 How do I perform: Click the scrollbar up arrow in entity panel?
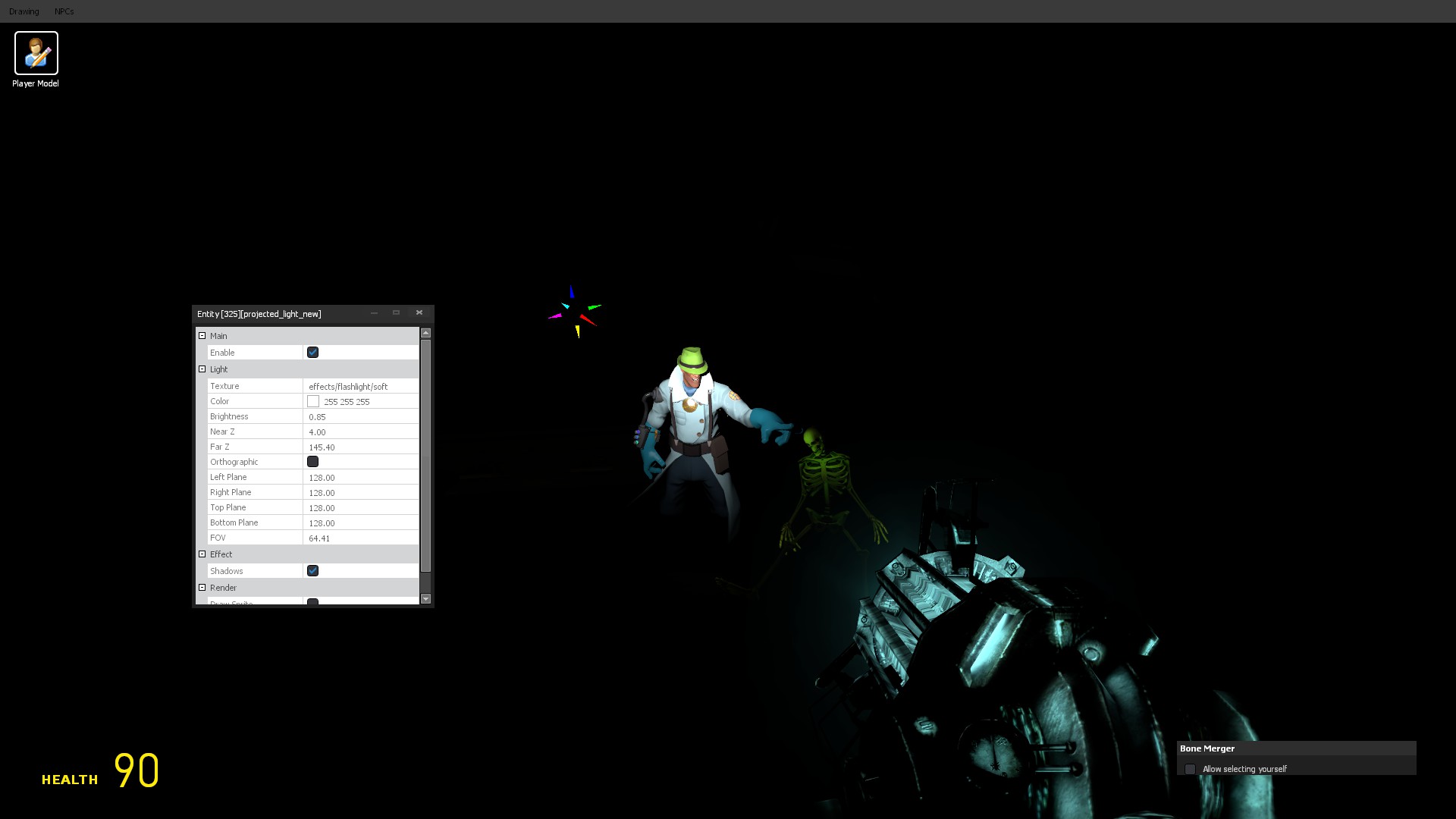click(x=425, y=333)
